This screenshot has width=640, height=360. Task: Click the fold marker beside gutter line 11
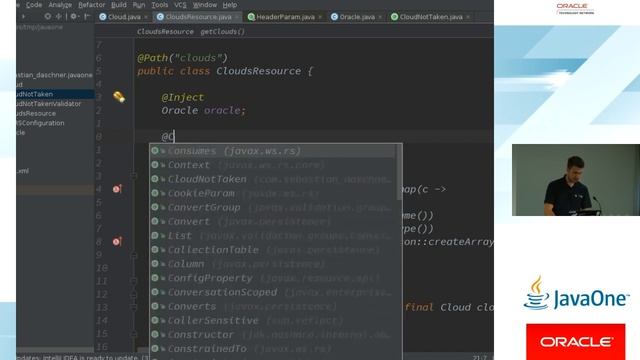pyautogui.click(x=133, y=281)
